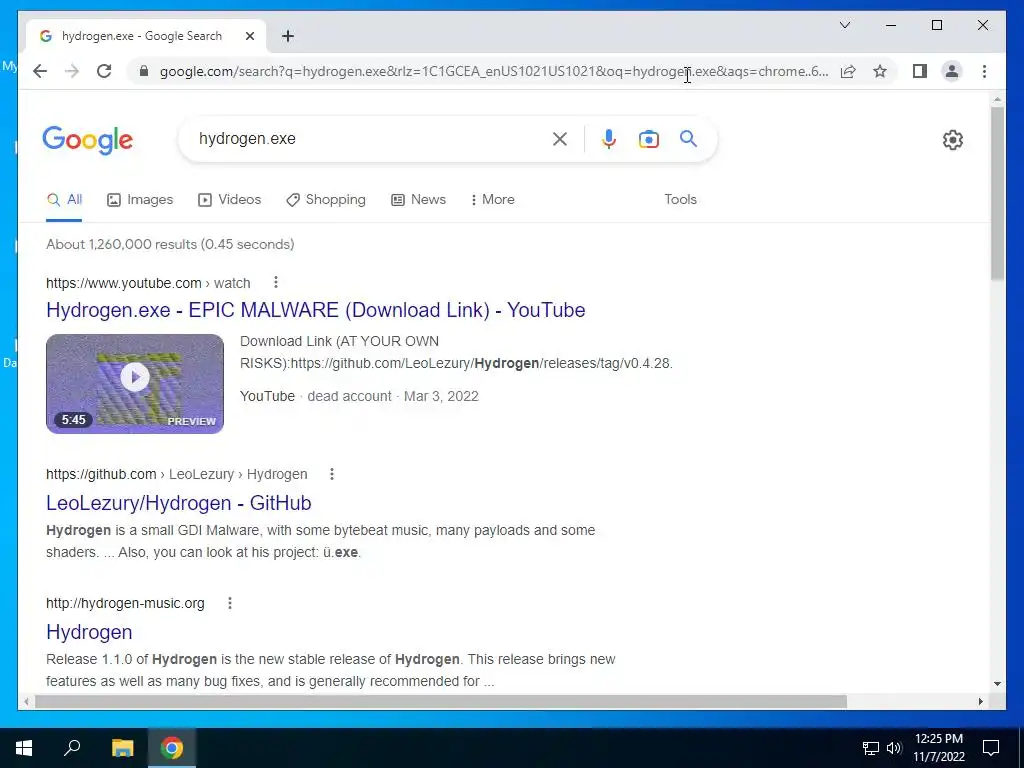Open Chrome's three-dot menu

click(984, 71)
